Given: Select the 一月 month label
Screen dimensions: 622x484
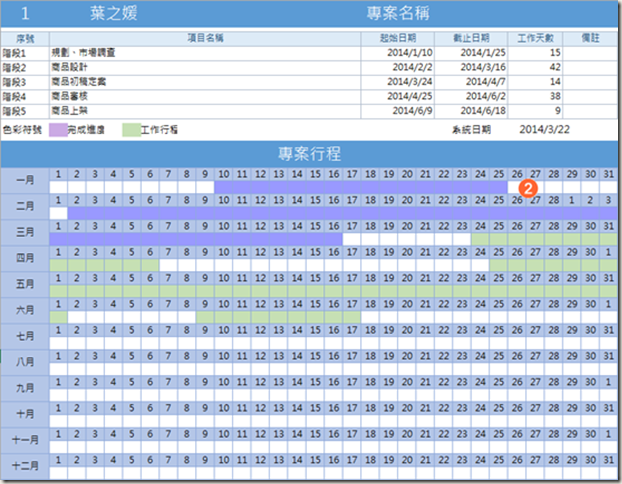Looking at the screenshot, I should click(25, 181).
